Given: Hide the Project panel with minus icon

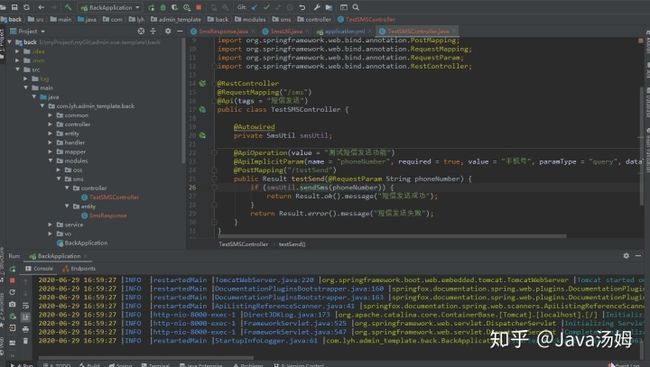Looking at the screenshot, I should pyautogui.click(x=180, y=31).
